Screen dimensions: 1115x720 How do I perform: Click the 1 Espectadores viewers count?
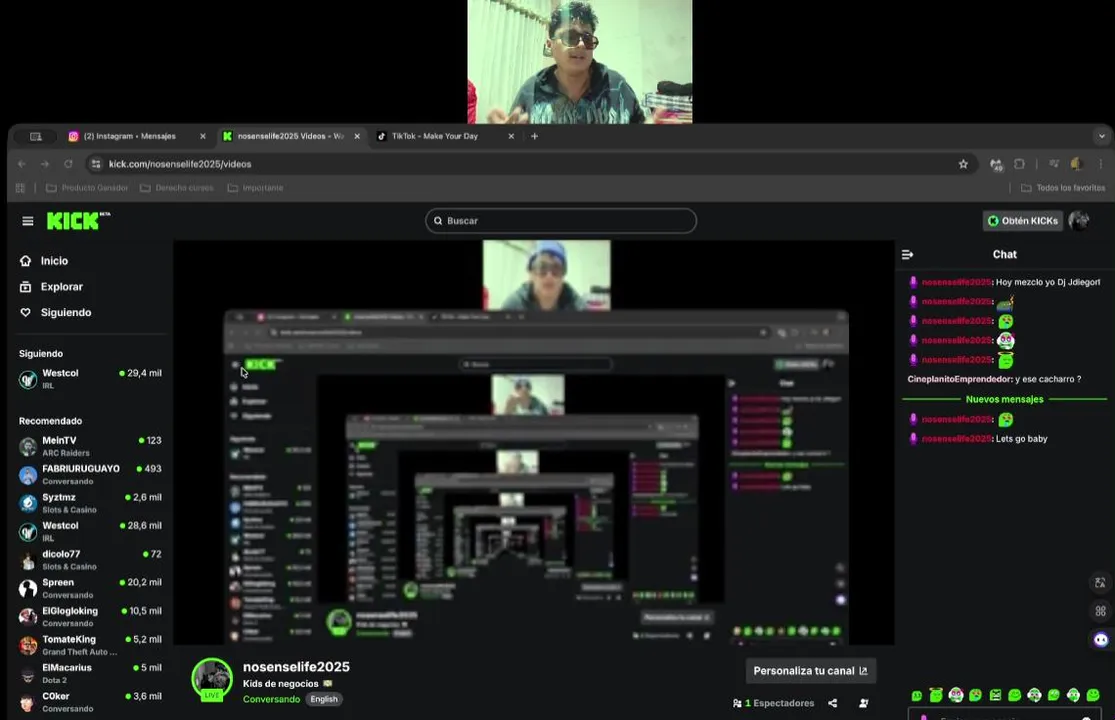(x=774, y=703)
